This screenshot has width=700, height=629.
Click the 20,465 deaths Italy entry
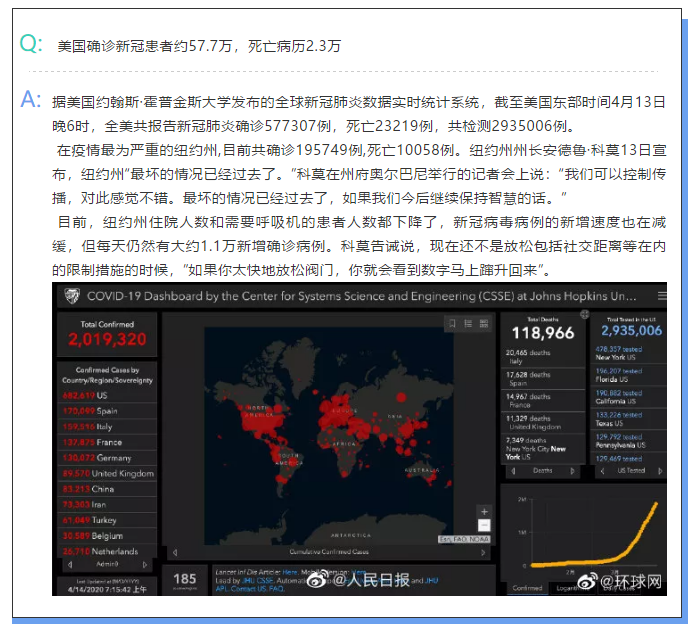pyautogui.click(x=543, y=357)
